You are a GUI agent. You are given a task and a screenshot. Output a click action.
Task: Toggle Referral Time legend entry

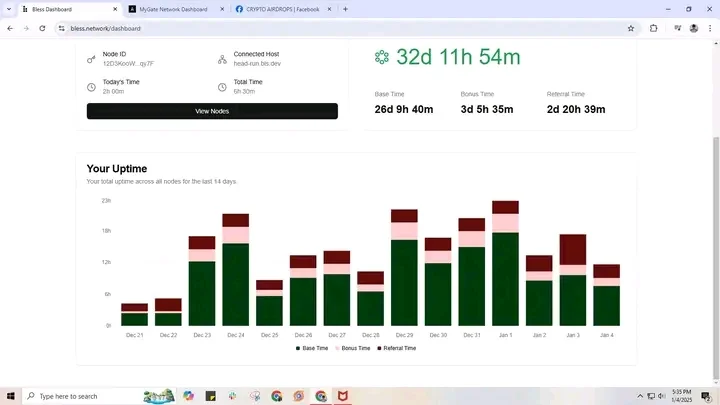[x=396, y=349]
